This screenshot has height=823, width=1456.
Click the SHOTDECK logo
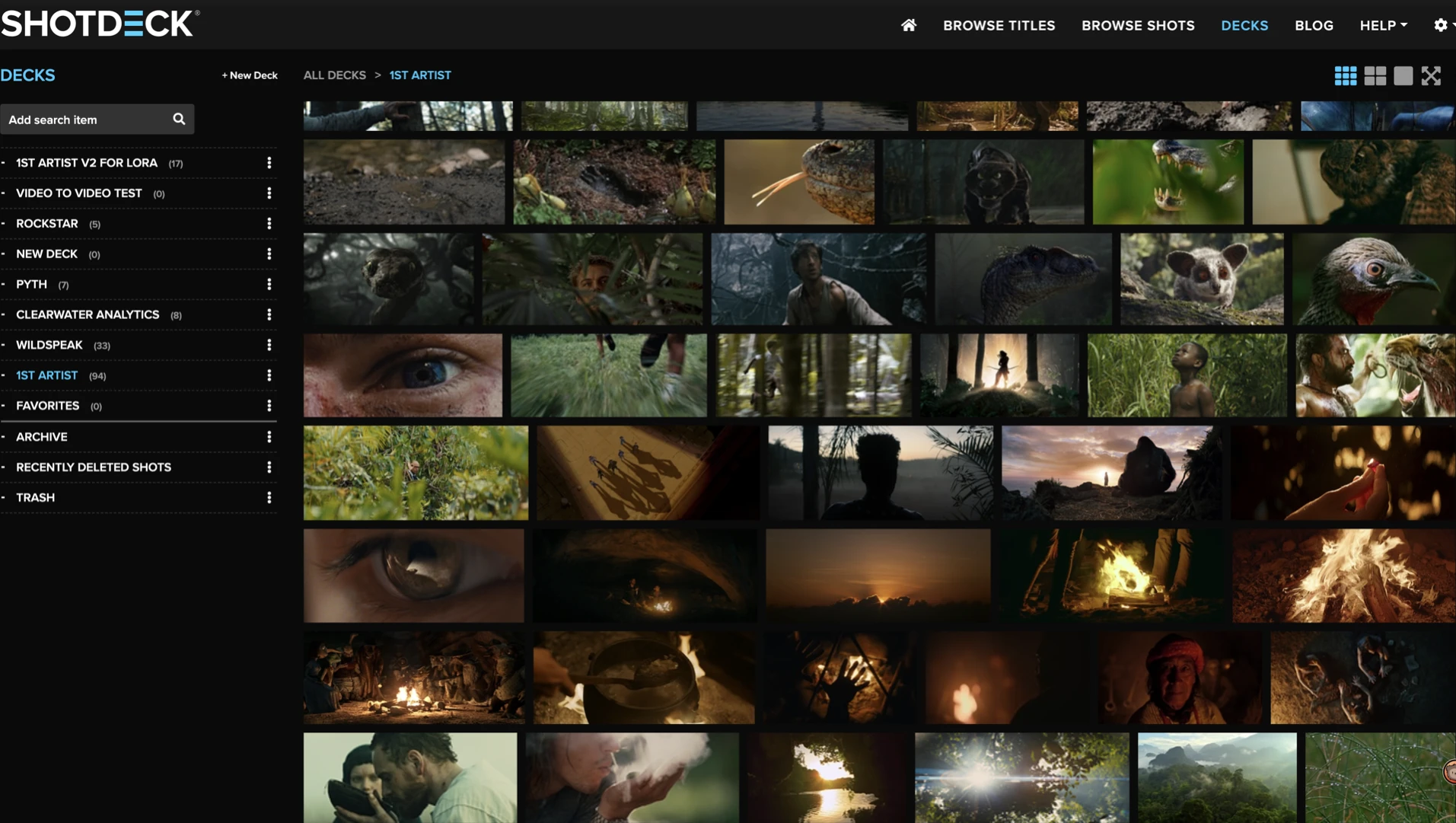coord(97,22)
